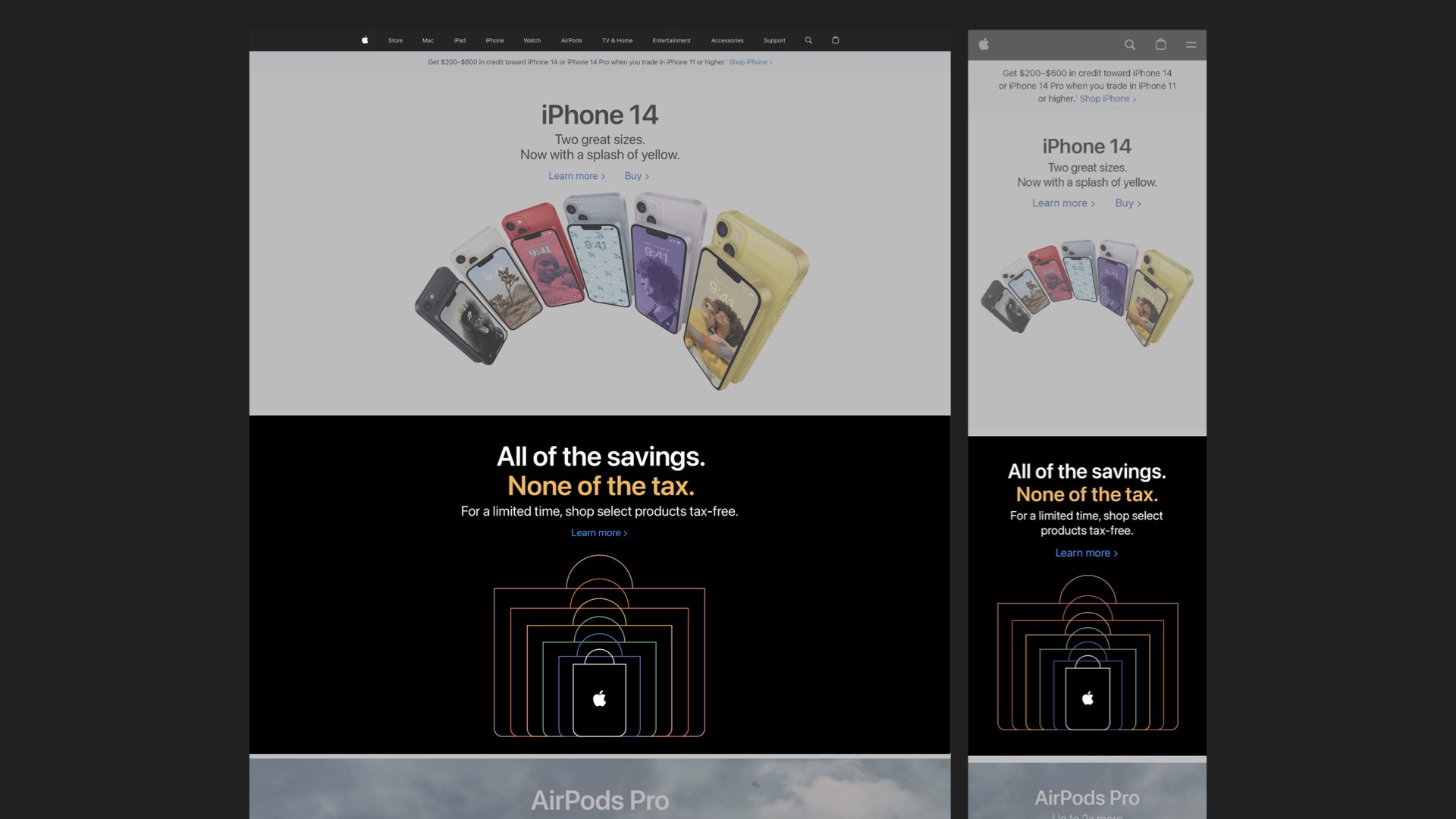The image size is (1456, 819).
Task: Click Learn more under tax-free savings desktop
Action: (598, 533)
